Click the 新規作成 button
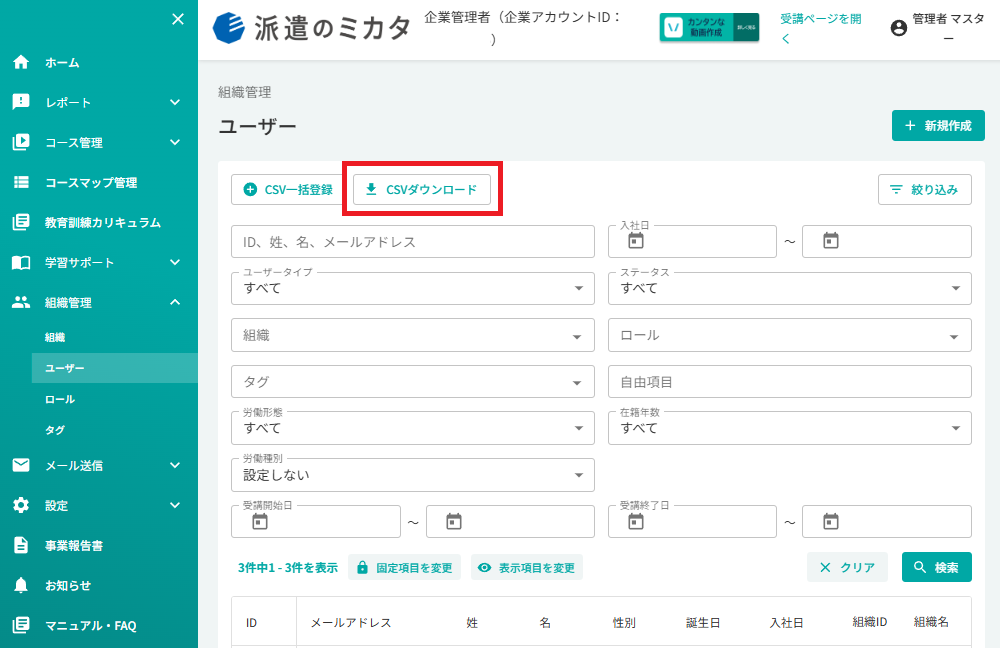The height and width of the screenshot is (648, 1000). coord(938,126)
